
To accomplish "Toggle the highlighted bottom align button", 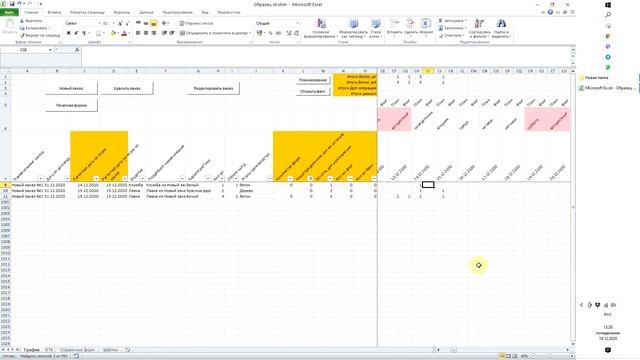I will 153,23.
